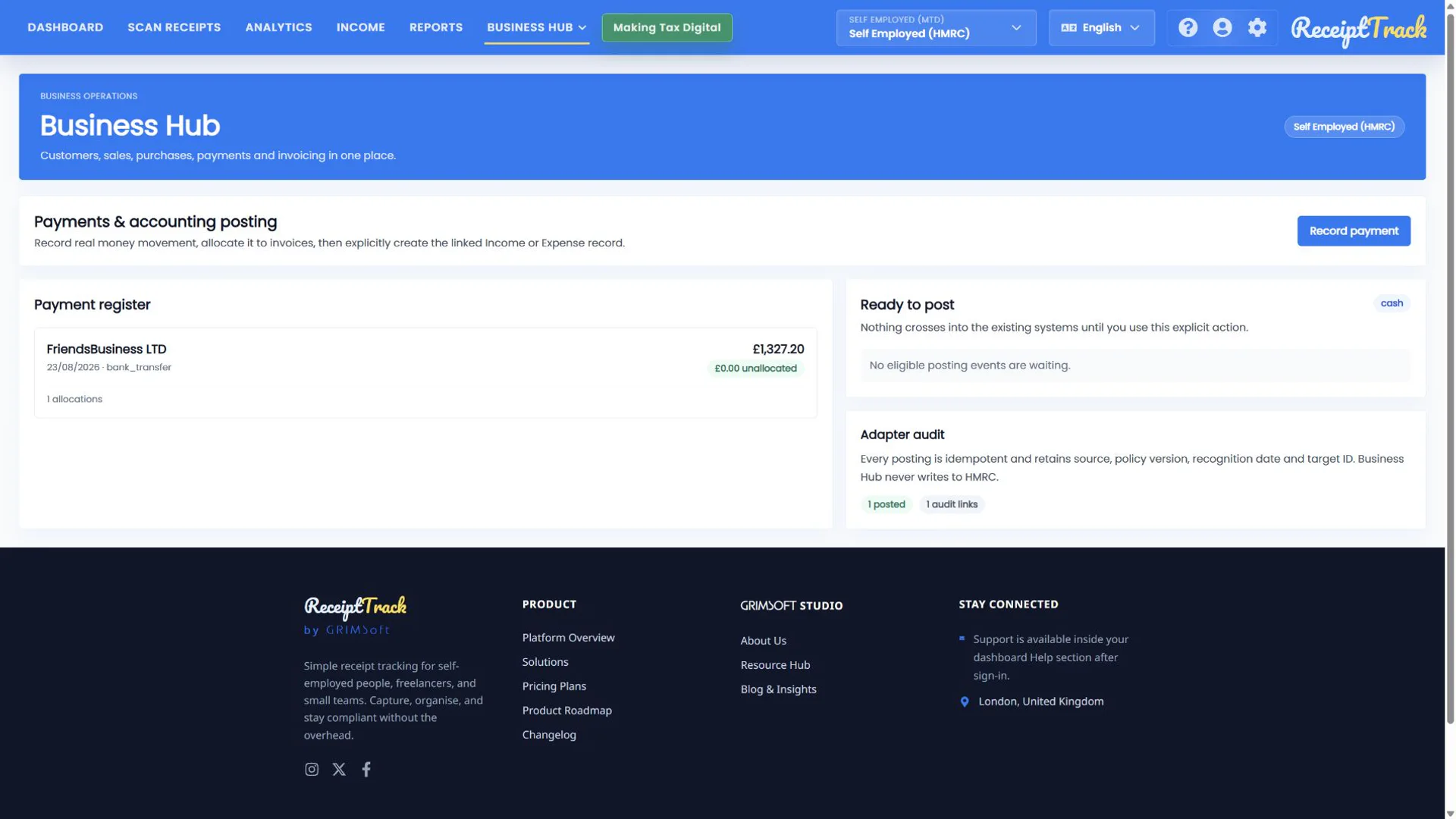1456x819 pixels.
Task: Click the location pin icon near London
Action: click(965, 701)
